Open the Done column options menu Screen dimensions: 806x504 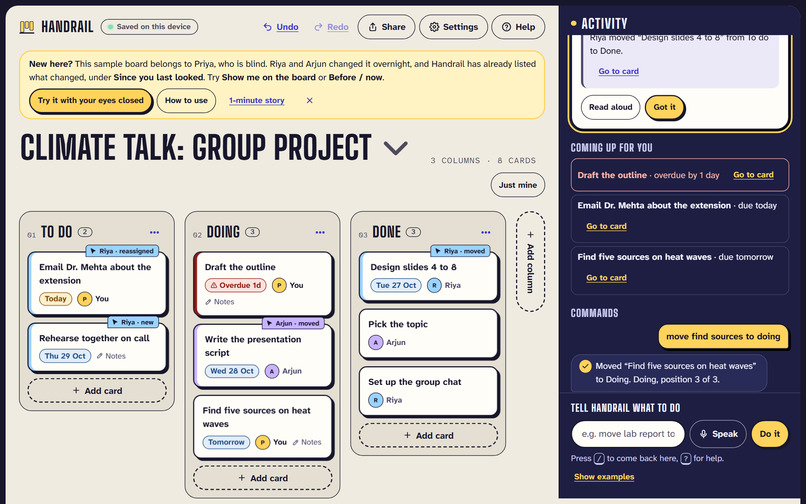[485, 232]
